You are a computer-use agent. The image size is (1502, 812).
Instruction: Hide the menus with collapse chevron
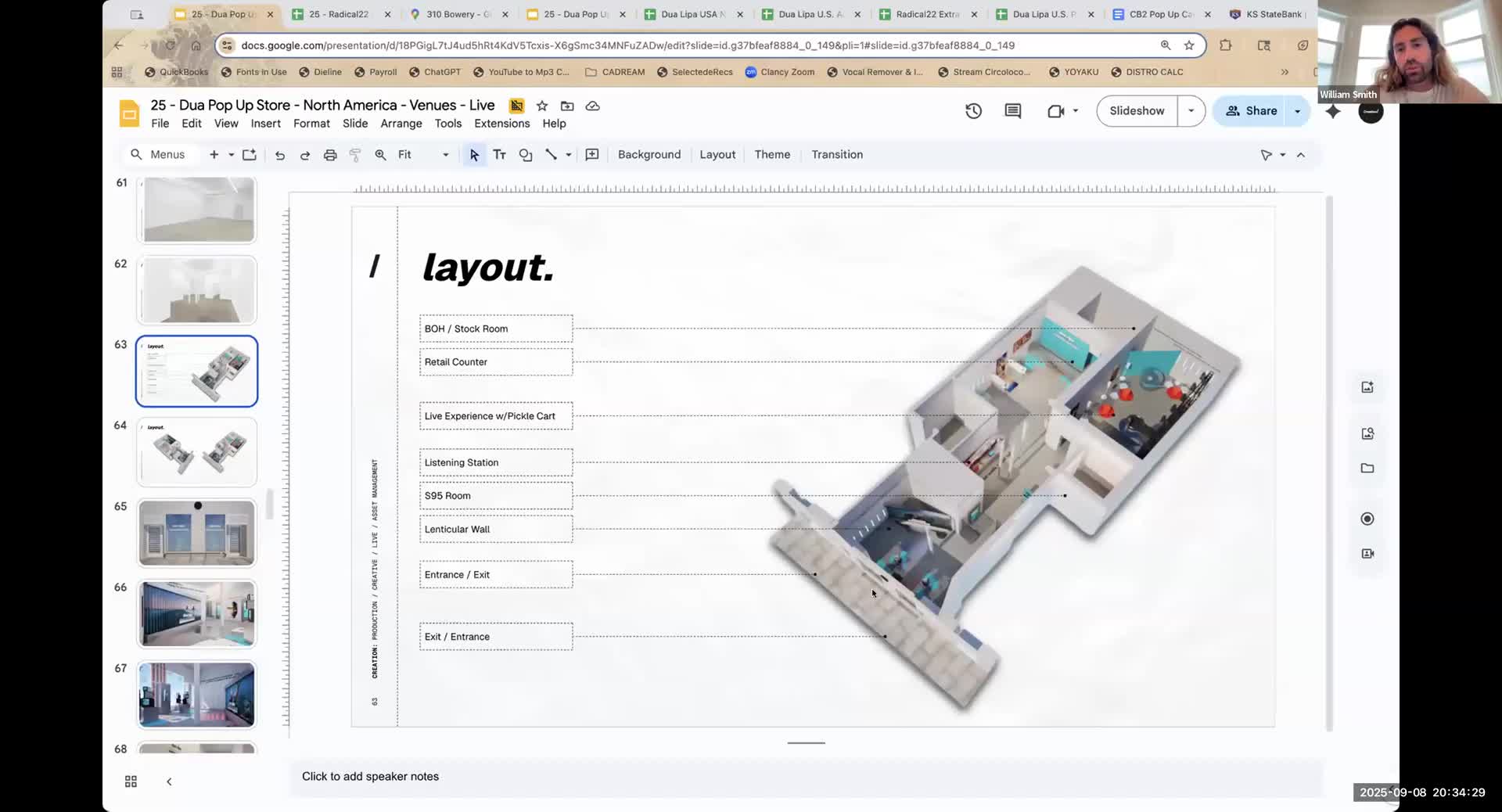tap(1301, 155)
